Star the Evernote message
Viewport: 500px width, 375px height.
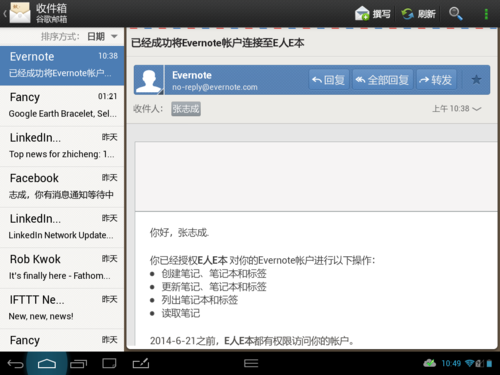[x=476, y=80]
